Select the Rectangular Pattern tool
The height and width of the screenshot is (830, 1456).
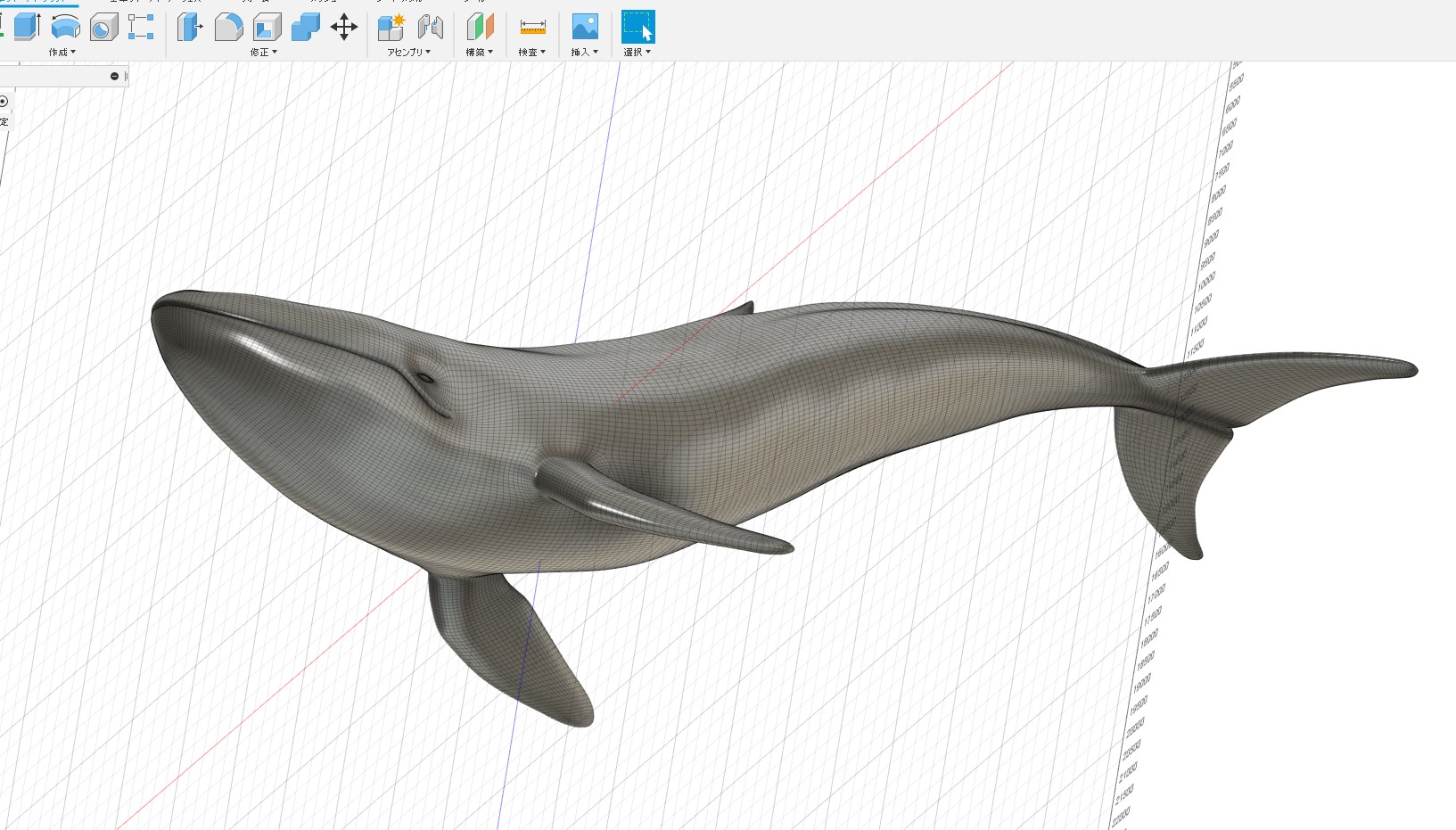pos(141,27)
